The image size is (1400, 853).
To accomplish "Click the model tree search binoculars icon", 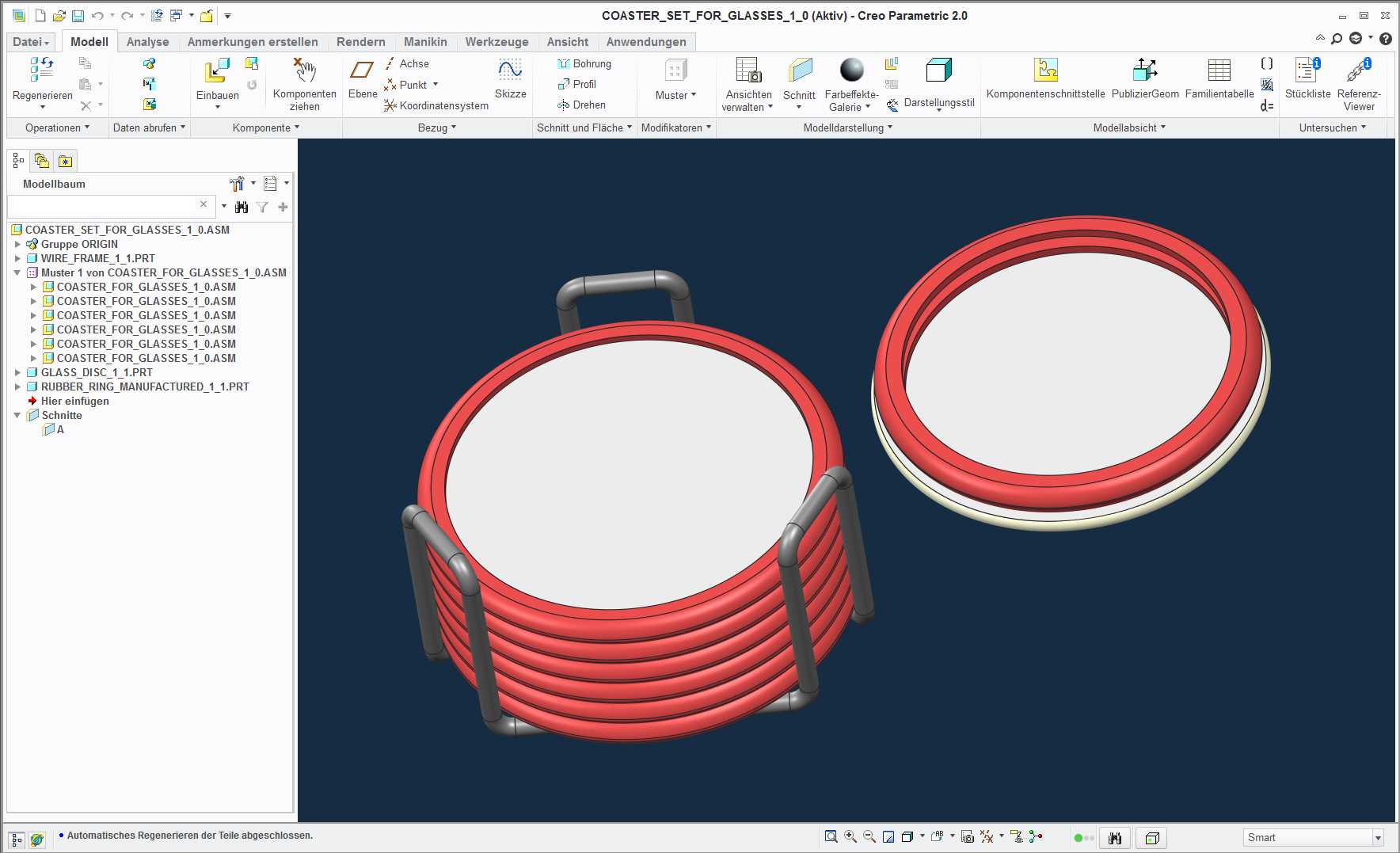I will pos(242,207).
